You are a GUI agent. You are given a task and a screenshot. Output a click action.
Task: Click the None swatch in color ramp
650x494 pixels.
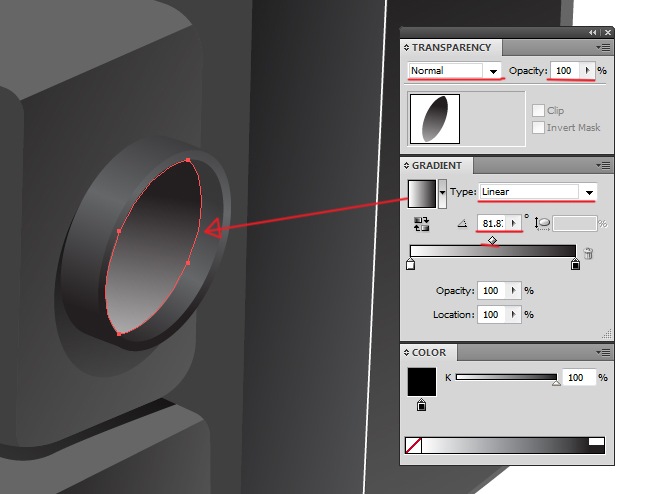[x=413, y=446]
